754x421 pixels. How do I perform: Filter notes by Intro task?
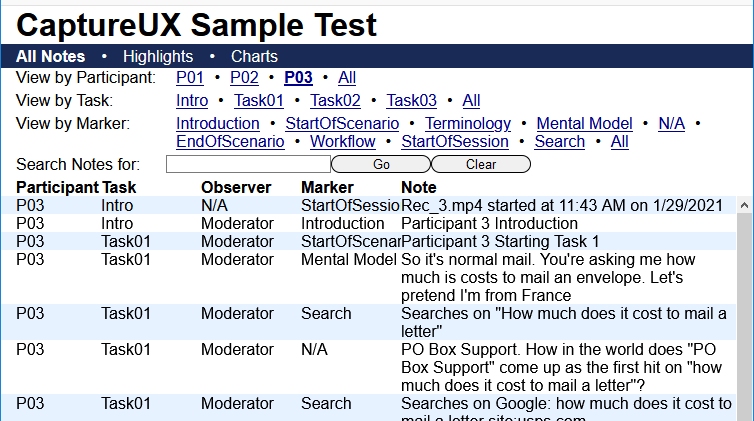coord(192,100)
